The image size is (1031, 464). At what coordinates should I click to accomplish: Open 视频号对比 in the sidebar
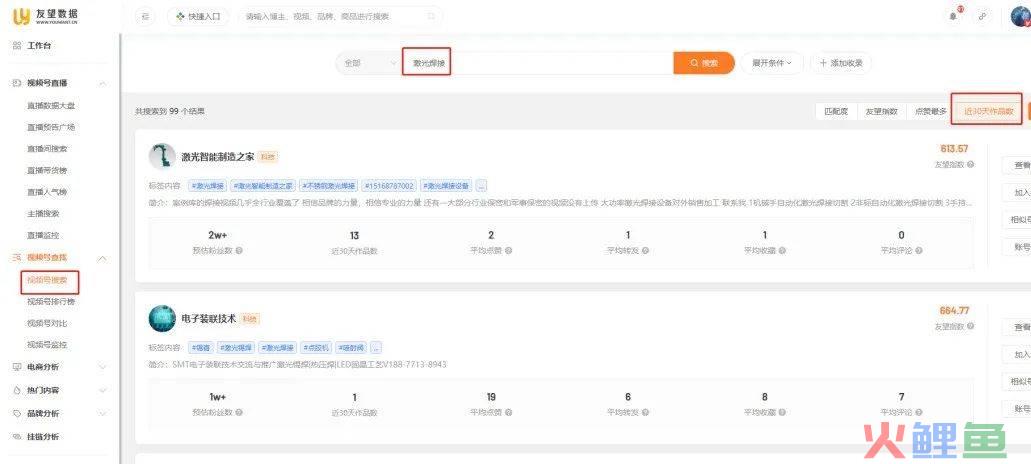tap(47, 323)
